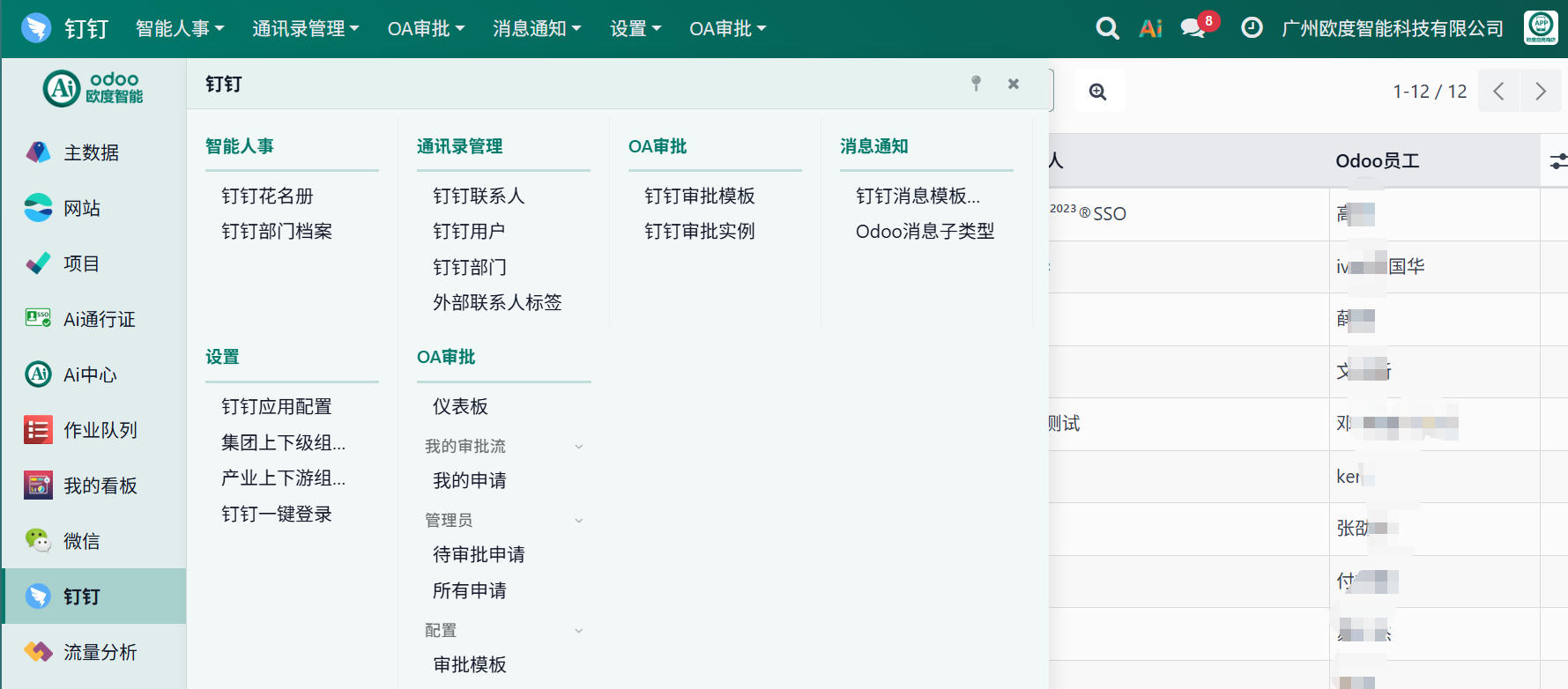Screen dimensions: 1568x689
Task: Click the 1-12 / 12 pager counter
Action: [x=1430, y=92]
